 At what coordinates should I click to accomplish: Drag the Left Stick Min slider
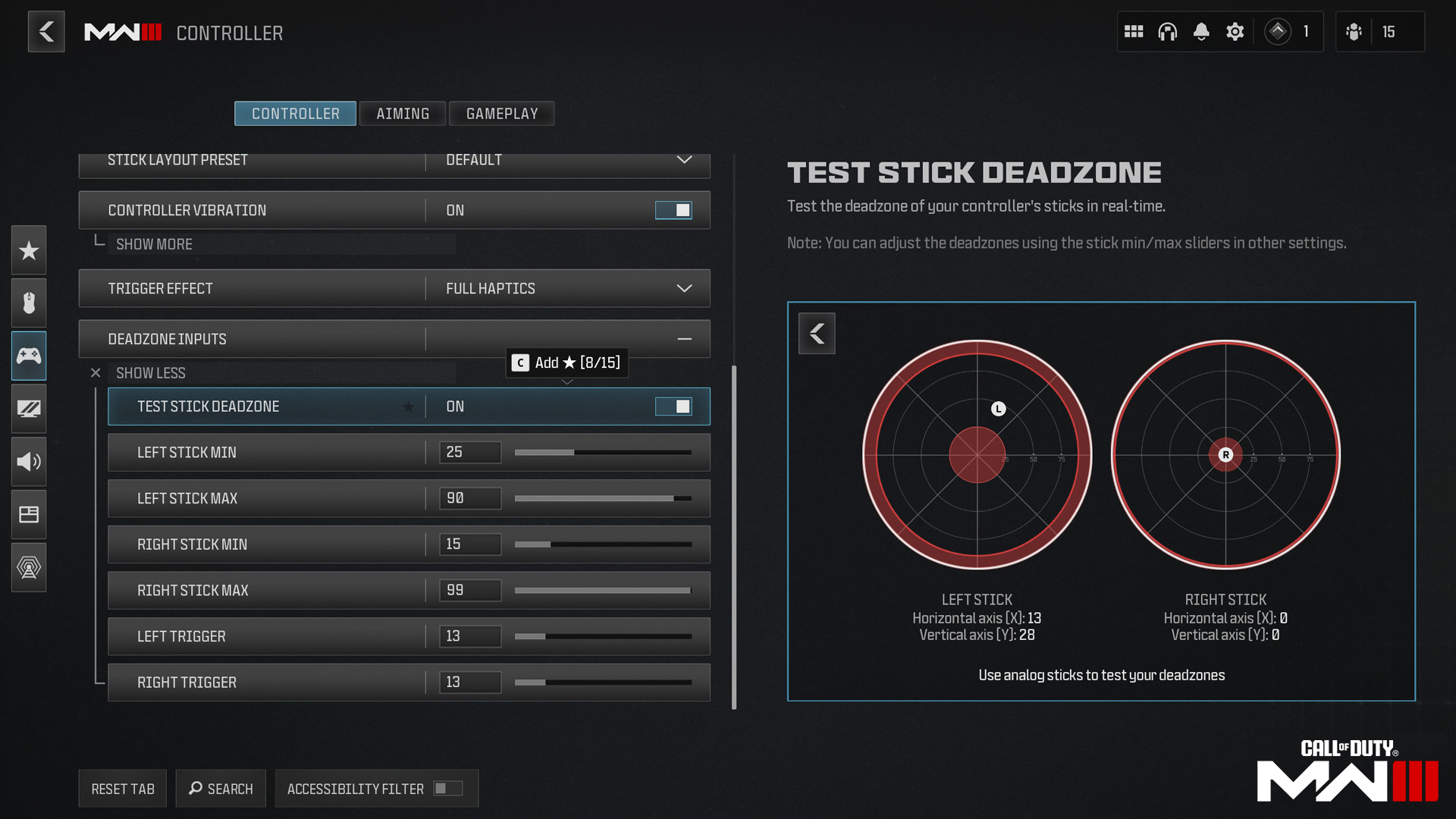pyautogui.click(x=563, y=452)
